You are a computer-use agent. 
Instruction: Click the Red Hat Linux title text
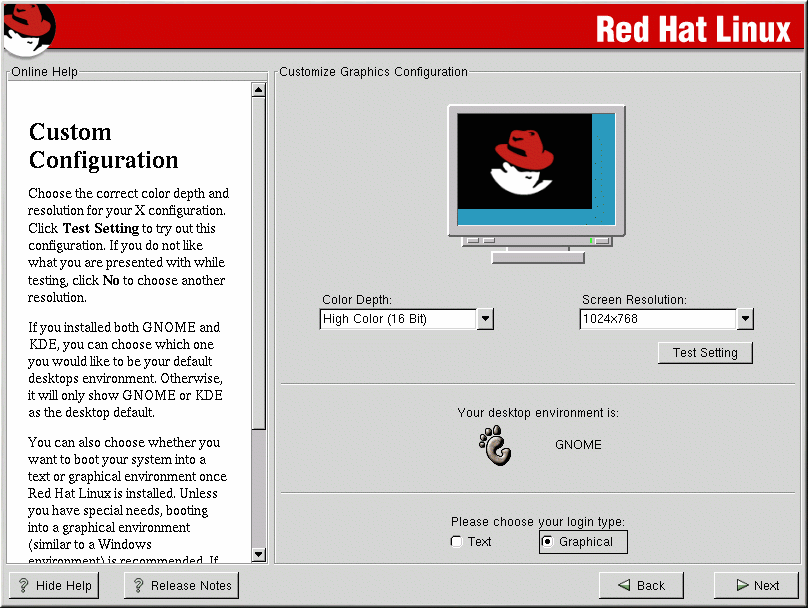pyautogui.click(x=693, y=29)
